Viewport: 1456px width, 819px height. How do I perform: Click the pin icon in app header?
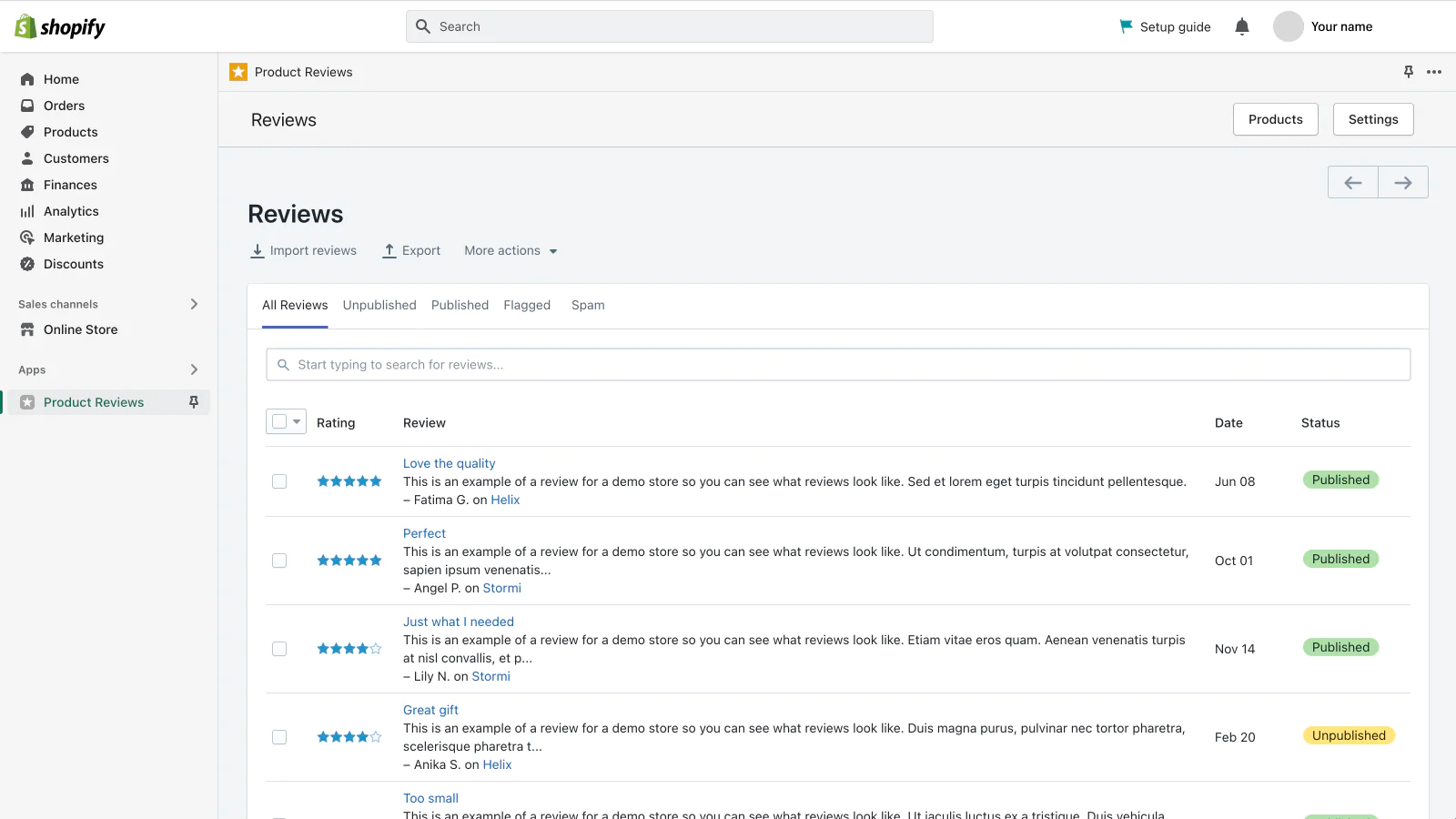(1409, 72)
